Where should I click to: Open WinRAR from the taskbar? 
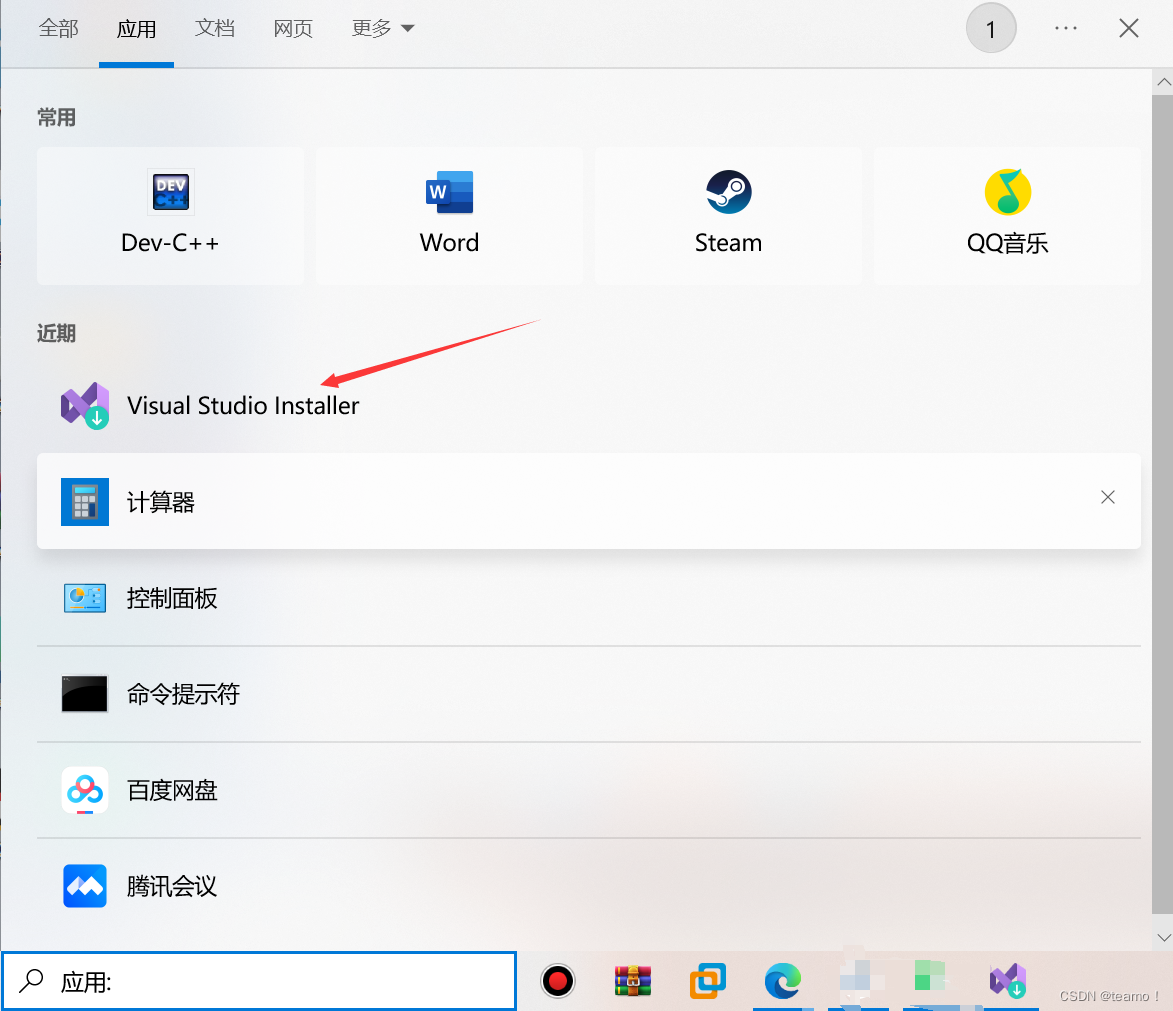[x=633, y=981]
